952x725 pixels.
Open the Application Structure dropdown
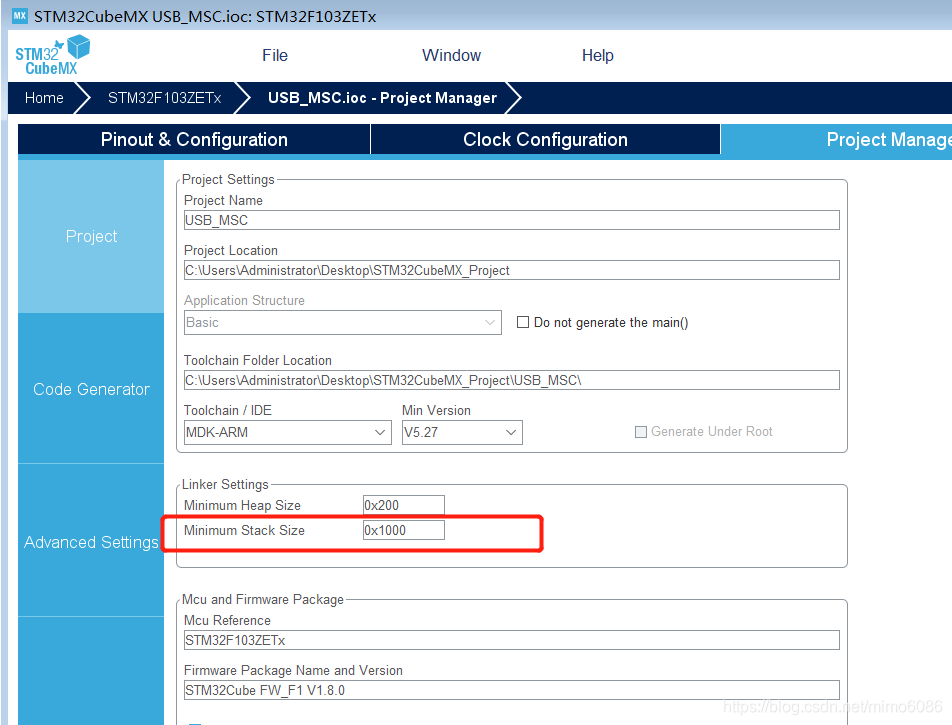click(x=343, y=322)
